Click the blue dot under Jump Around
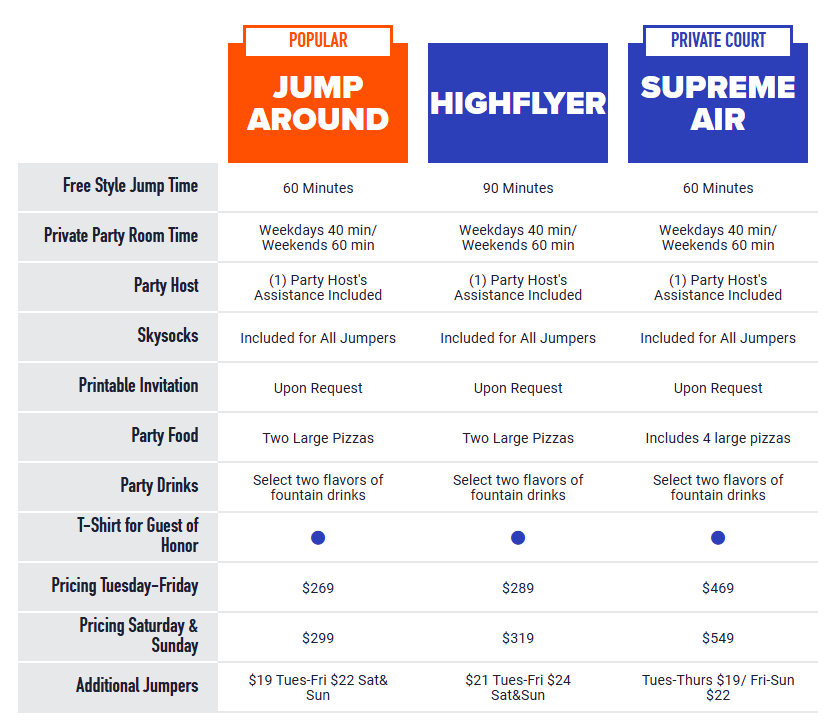This screenshot has height=724, width=831. (318, 538)
